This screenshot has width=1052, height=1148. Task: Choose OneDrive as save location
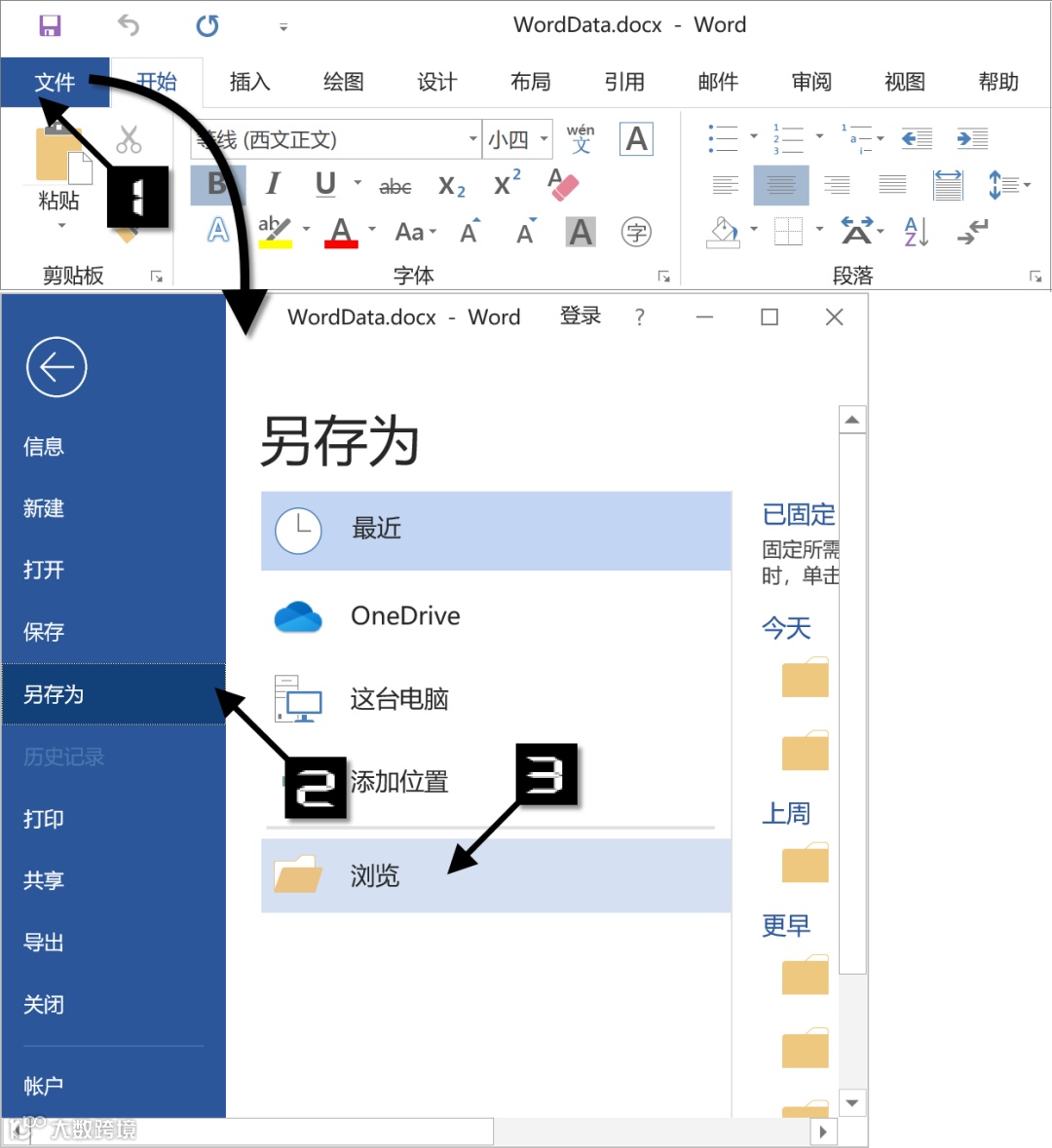tap(496, 615)
